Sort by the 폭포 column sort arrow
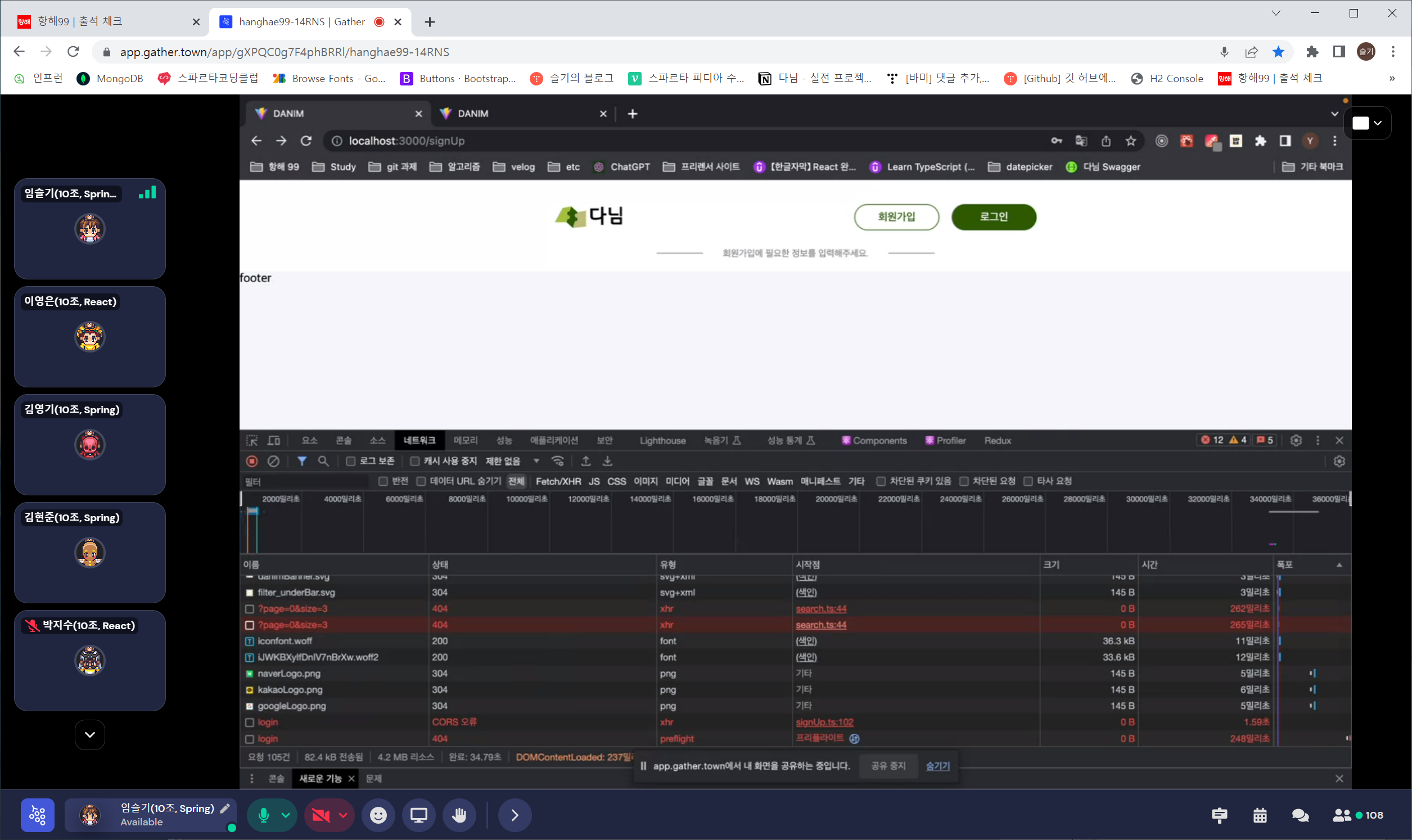This screenshot has height=840, width=1412. pos(1339,565)
